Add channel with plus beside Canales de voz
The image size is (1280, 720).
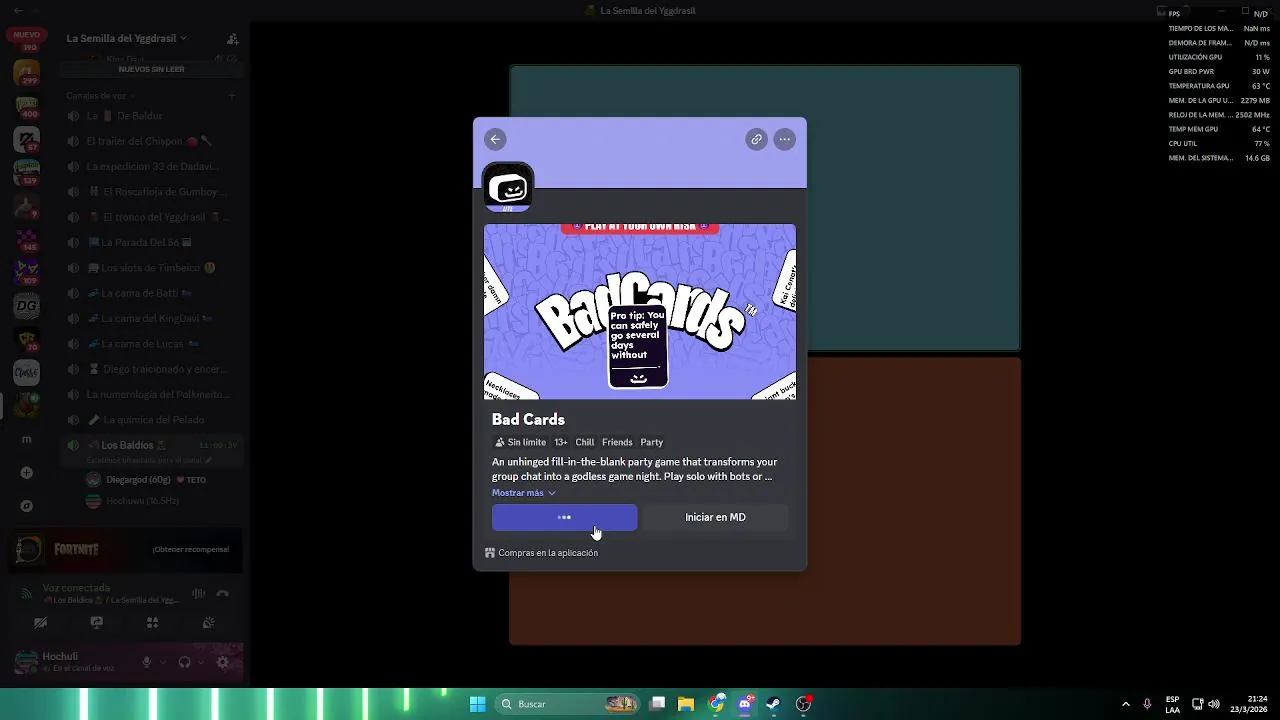tap(231, 96)
